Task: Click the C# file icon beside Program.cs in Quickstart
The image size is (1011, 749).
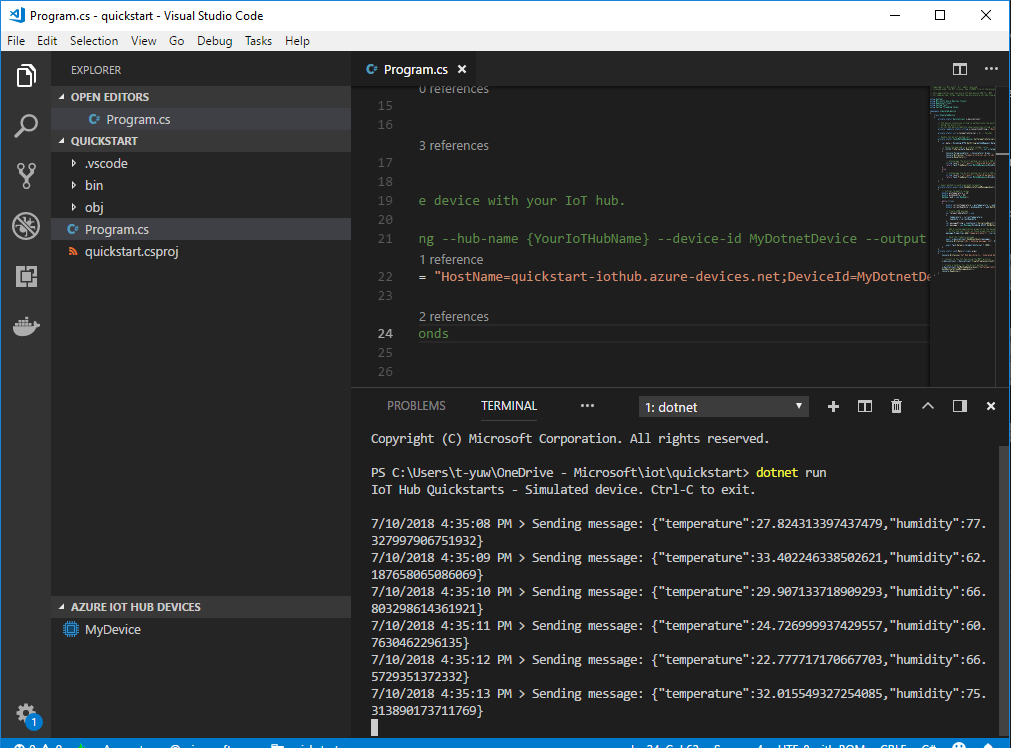Action: 73,229
